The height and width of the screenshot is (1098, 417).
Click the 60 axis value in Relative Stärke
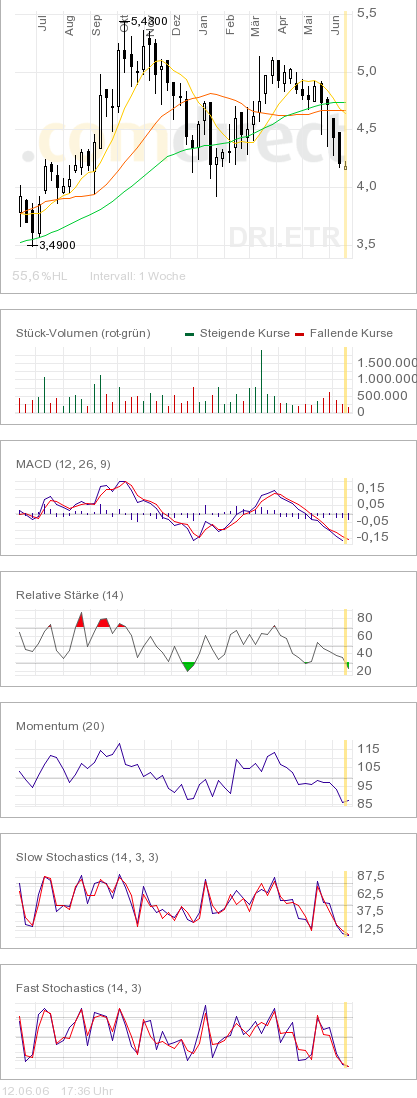coord(364,635)
